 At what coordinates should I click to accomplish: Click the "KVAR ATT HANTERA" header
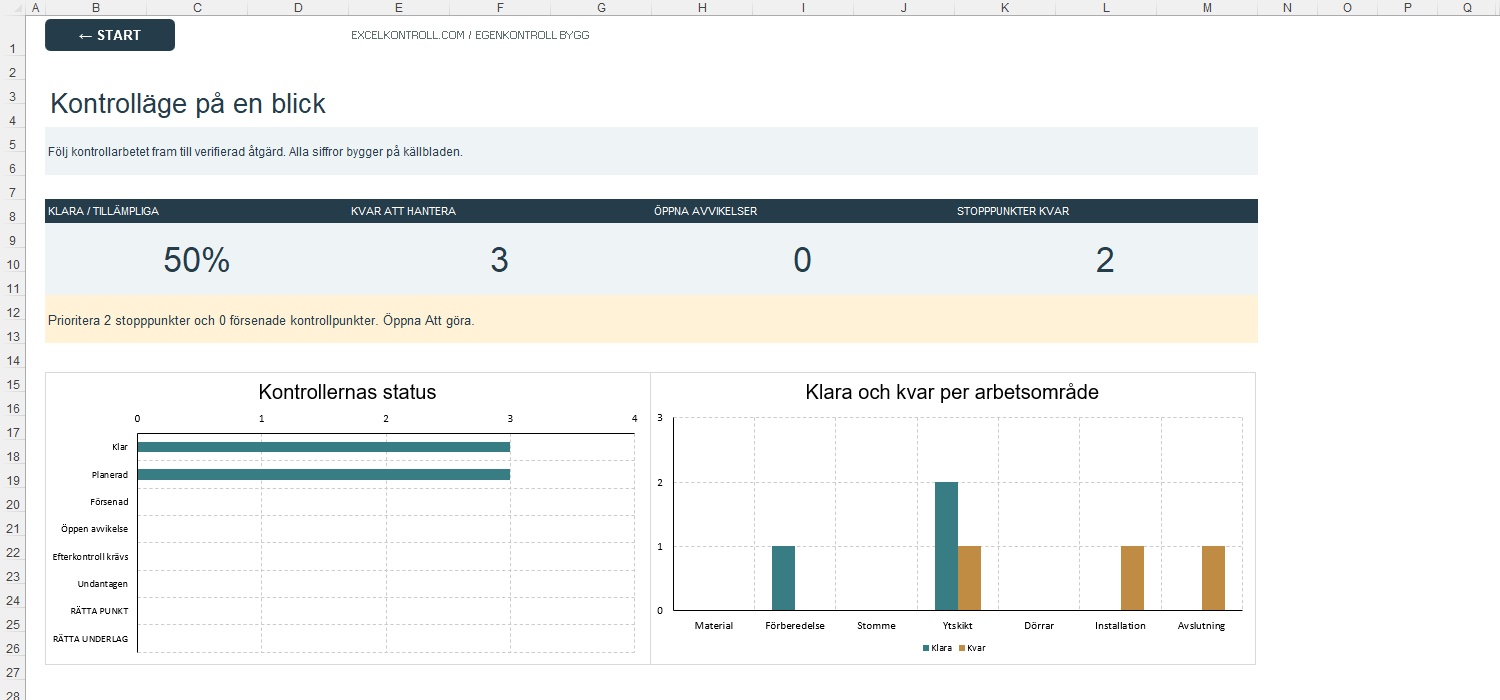[x=403, y=211]
